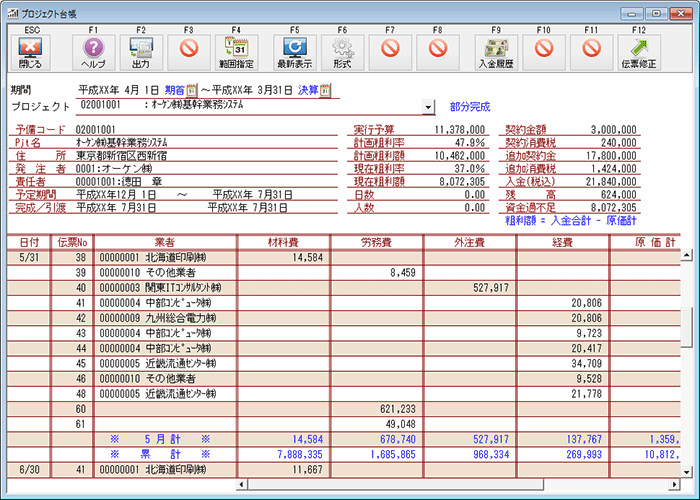Select row 42 九州総合電力㈱

click(x=344, y=318)
